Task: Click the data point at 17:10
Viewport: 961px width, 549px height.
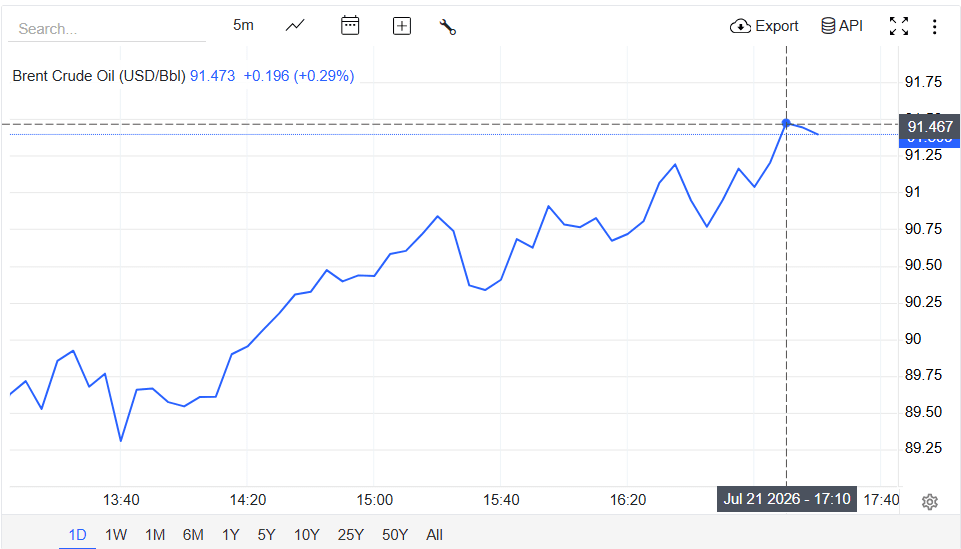Action: (786, 123)
